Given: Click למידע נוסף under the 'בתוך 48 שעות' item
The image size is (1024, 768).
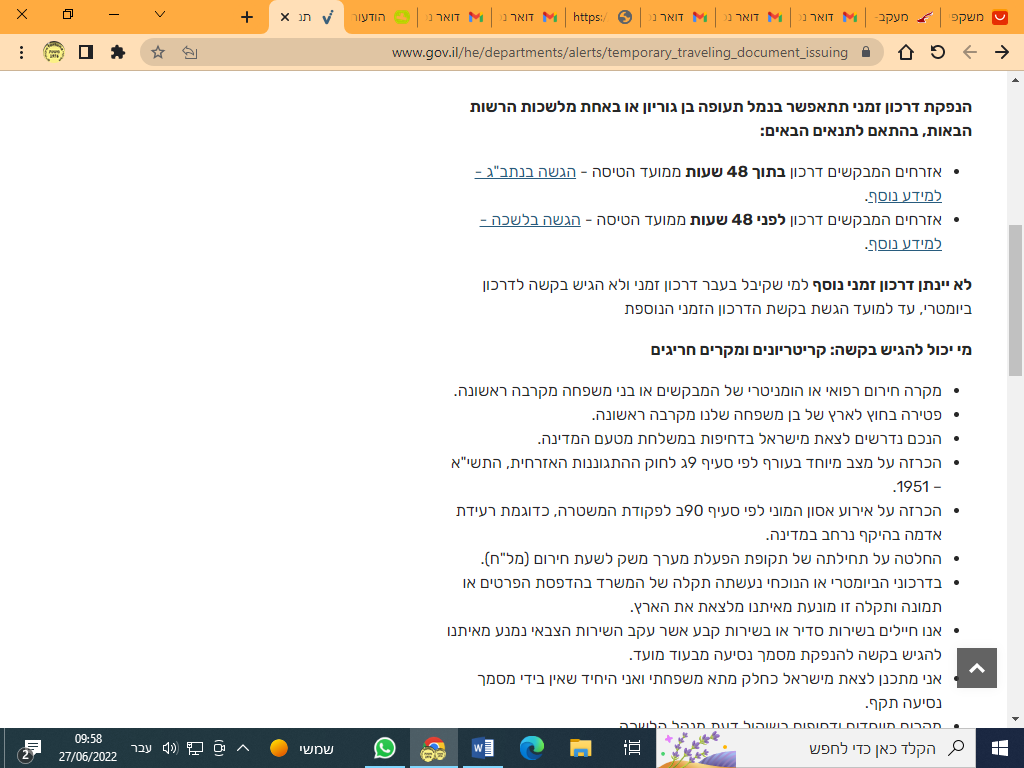Looking at the screenshot, I should pyautogui.click(x=904, y=195).
